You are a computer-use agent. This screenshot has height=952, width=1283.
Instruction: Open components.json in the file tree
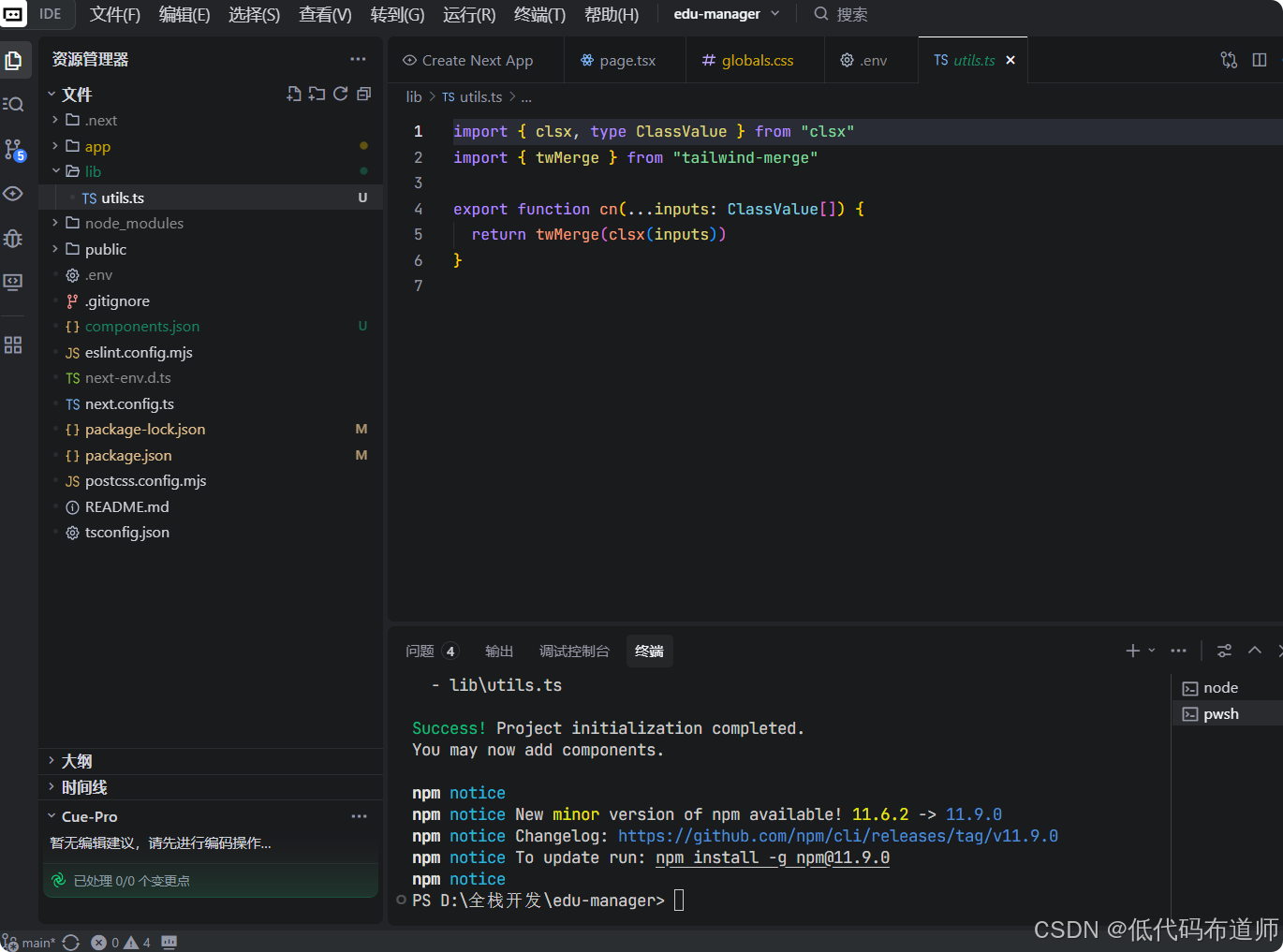pyautogui.click(x=211, y=326)
